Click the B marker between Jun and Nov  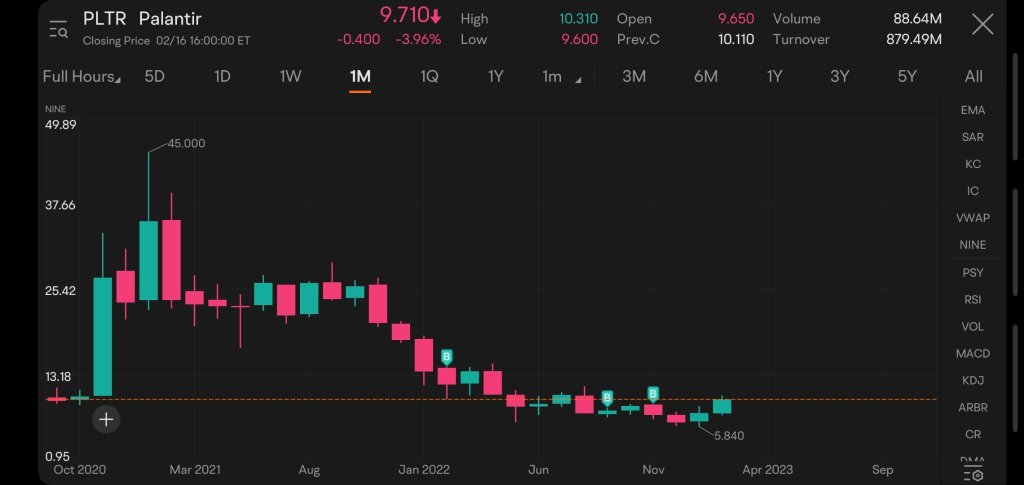pyautogui.click(x=607, y=398)
